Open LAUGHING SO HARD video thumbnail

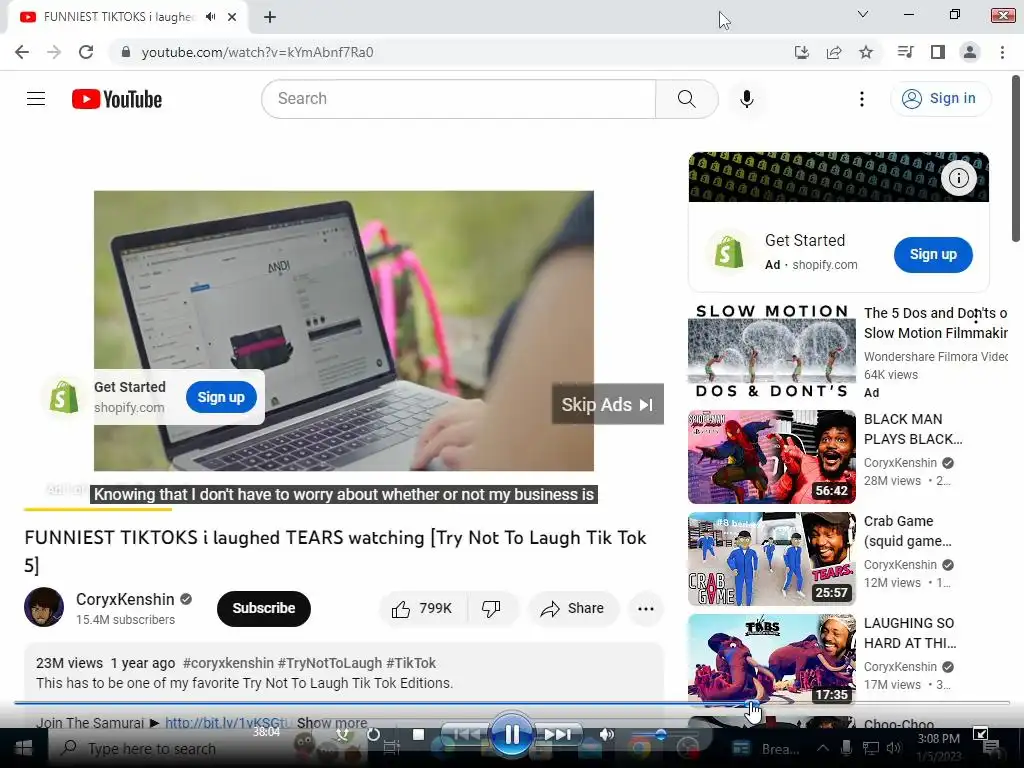tap(771, 660)
